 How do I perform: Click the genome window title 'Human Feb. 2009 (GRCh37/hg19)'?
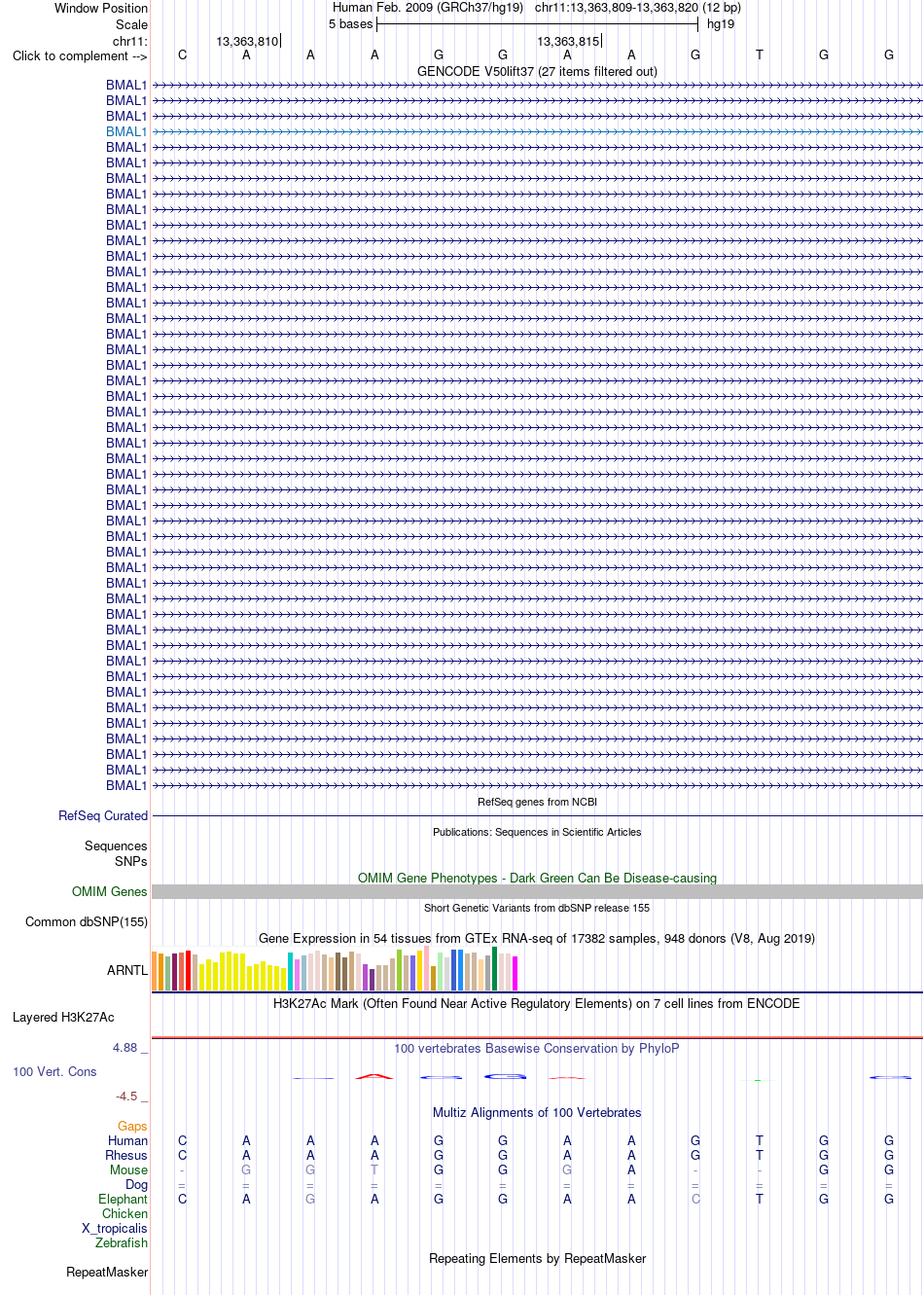pyautogui.click(x=428, y=7)
